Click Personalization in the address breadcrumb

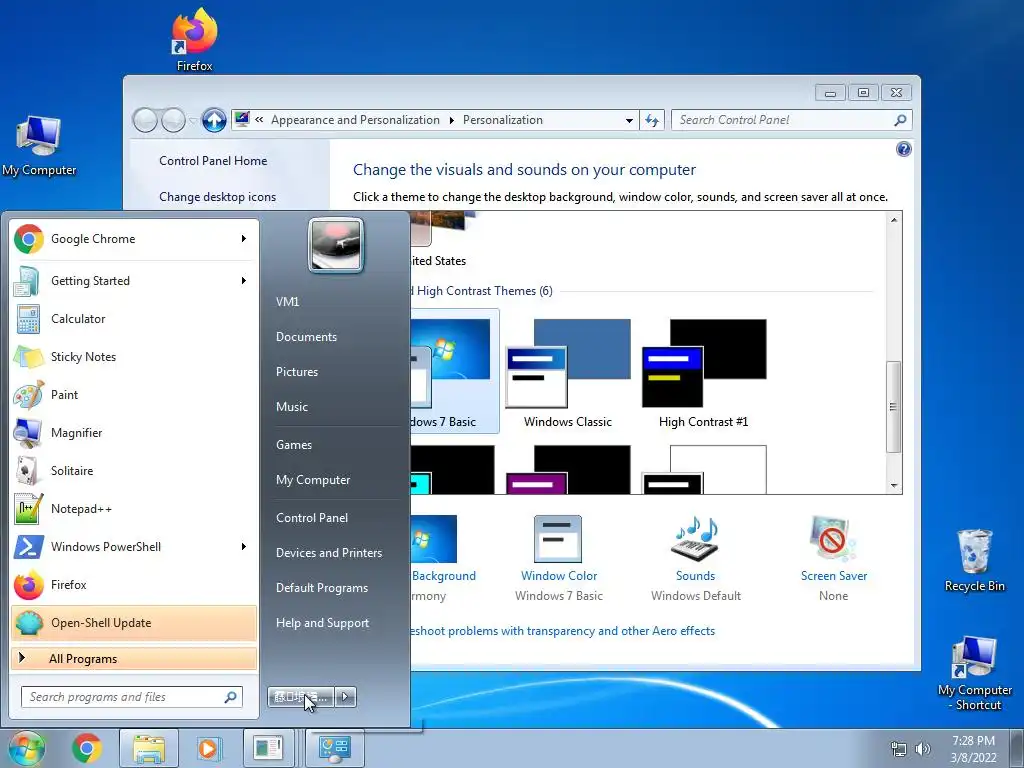(x=503, y=120)
